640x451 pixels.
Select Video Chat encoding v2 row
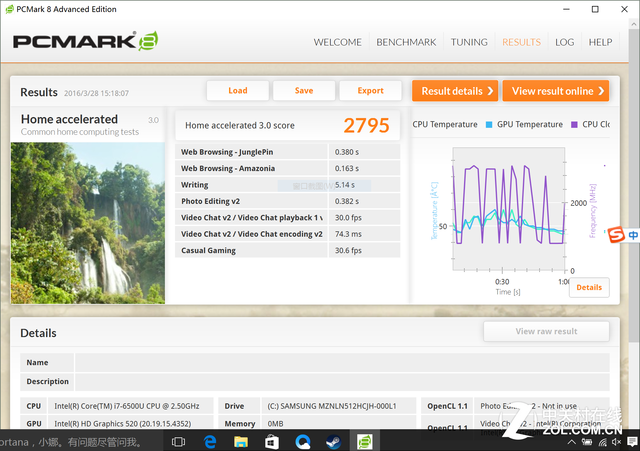pos(287,234)
